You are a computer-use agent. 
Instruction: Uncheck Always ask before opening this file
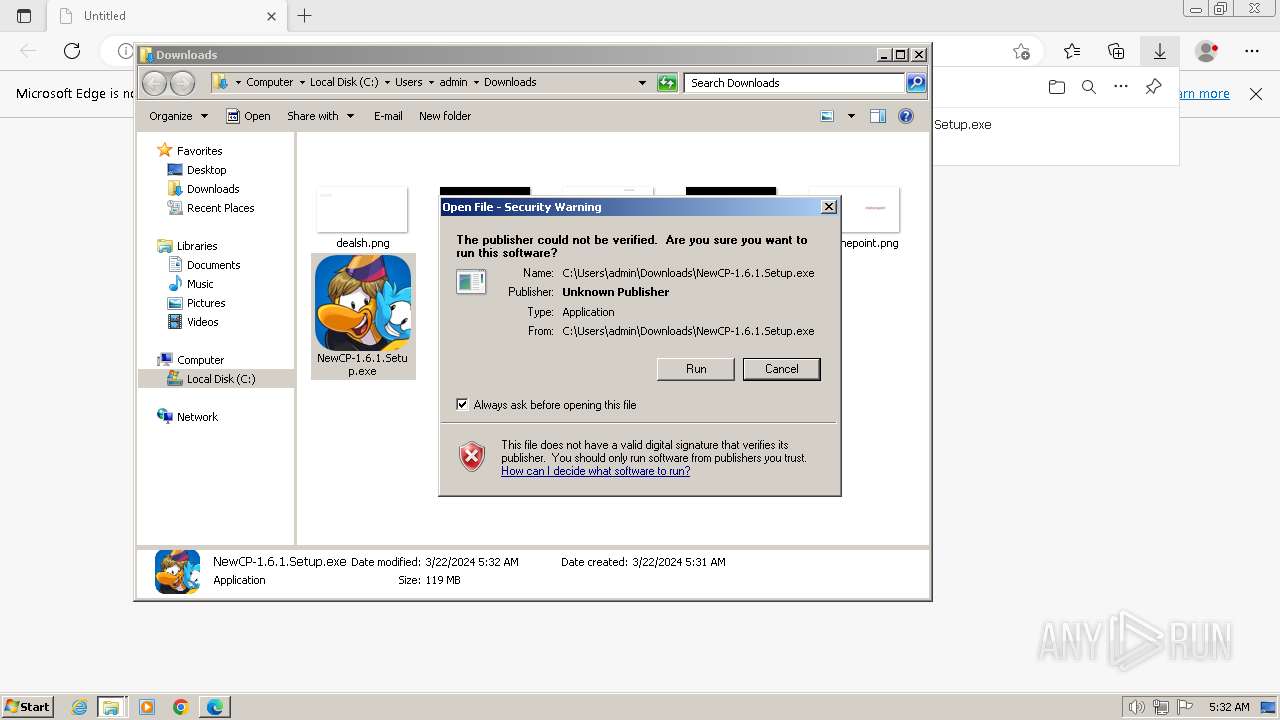coord(462,405)
